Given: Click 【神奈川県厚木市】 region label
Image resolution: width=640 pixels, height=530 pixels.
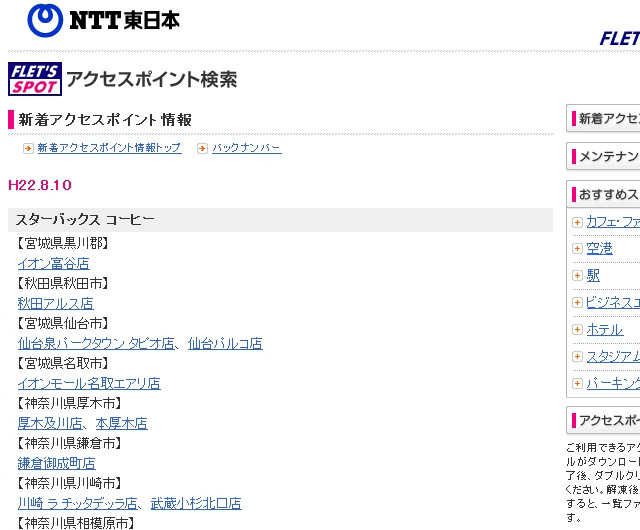Looking at the screenshot, I should (69, 403).
